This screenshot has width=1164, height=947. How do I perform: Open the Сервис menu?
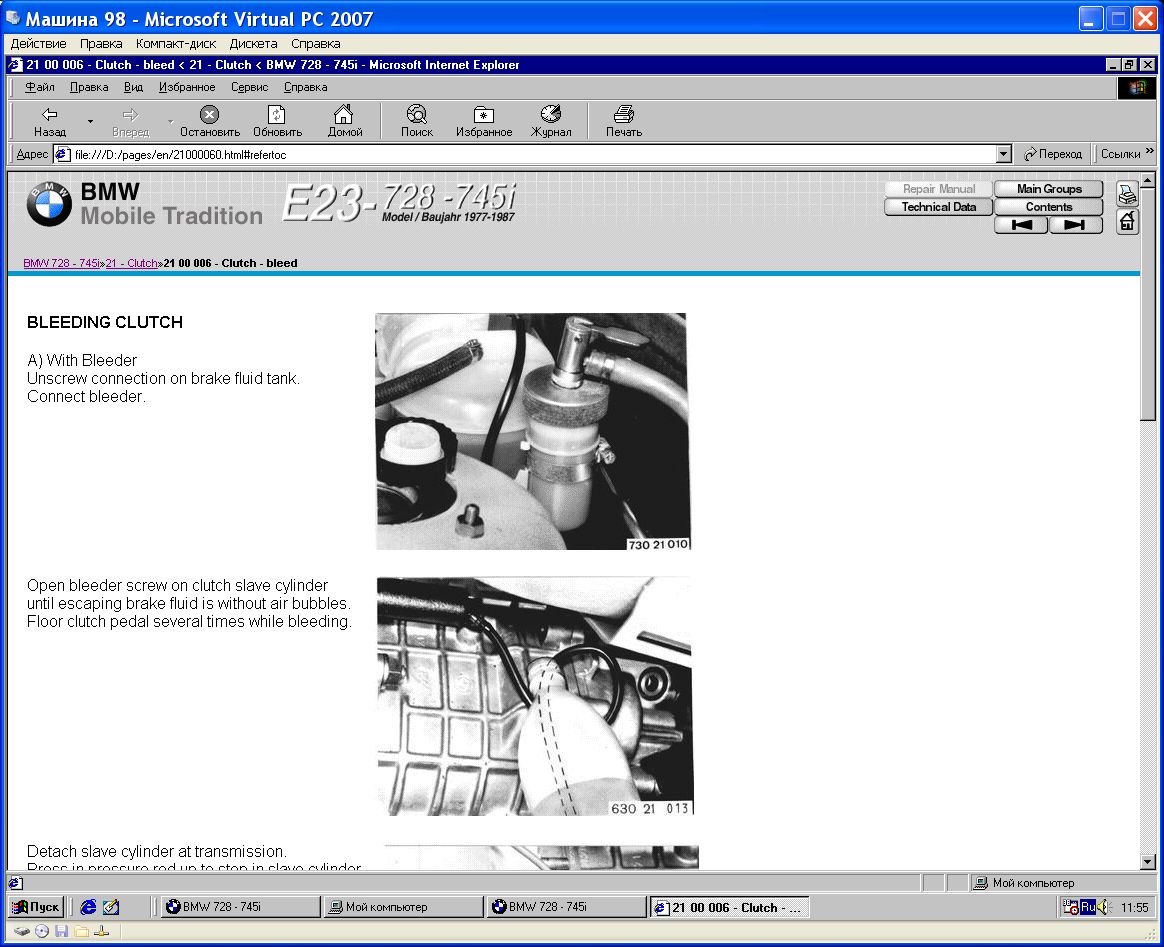249,87
